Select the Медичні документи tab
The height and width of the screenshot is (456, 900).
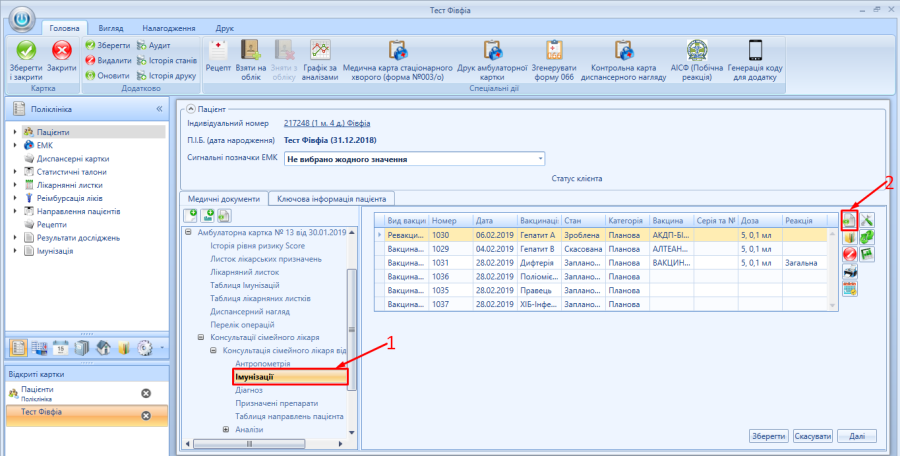223,198
